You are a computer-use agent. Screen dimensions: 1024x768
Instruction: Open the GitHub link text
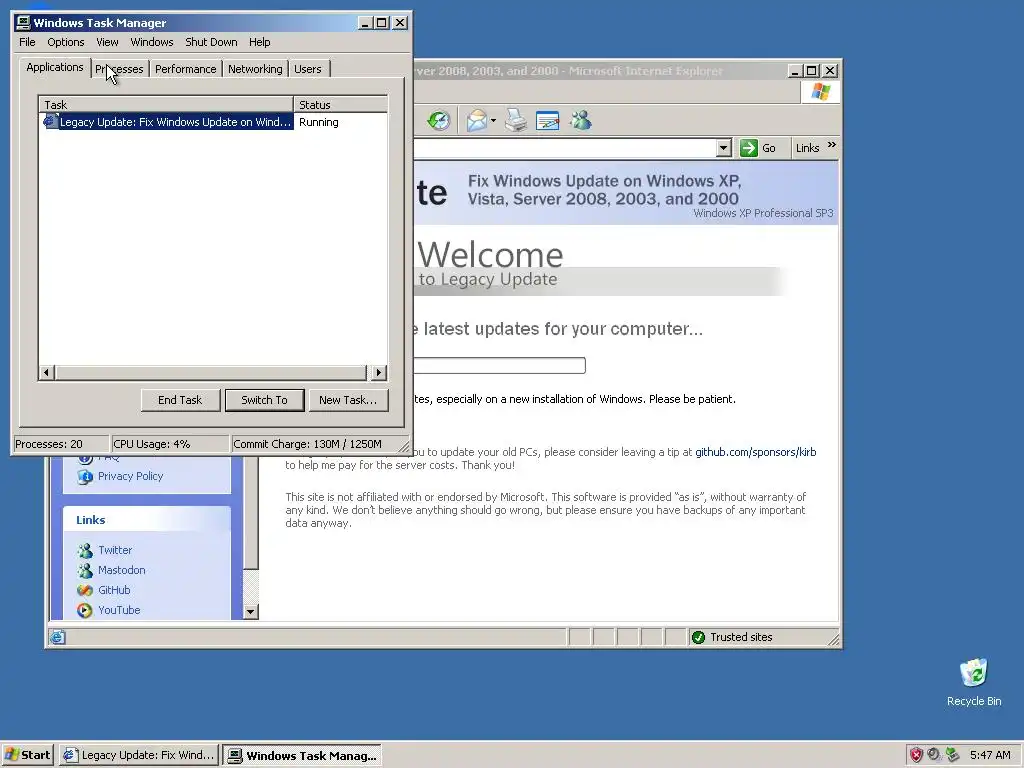[x=114, y=590]
